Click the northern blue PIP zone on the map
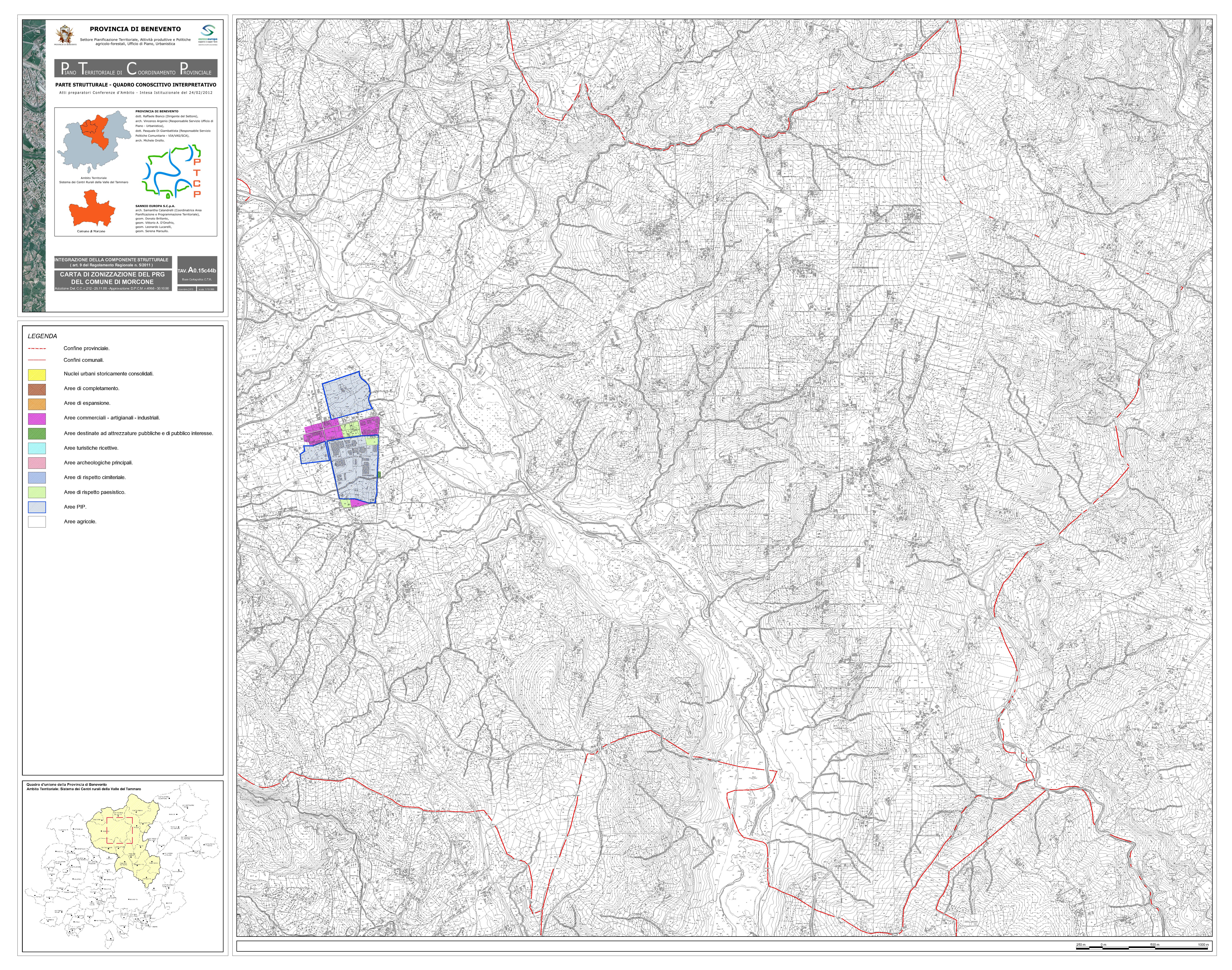Viewport: 1232px width, 970px height. [347, 396]
